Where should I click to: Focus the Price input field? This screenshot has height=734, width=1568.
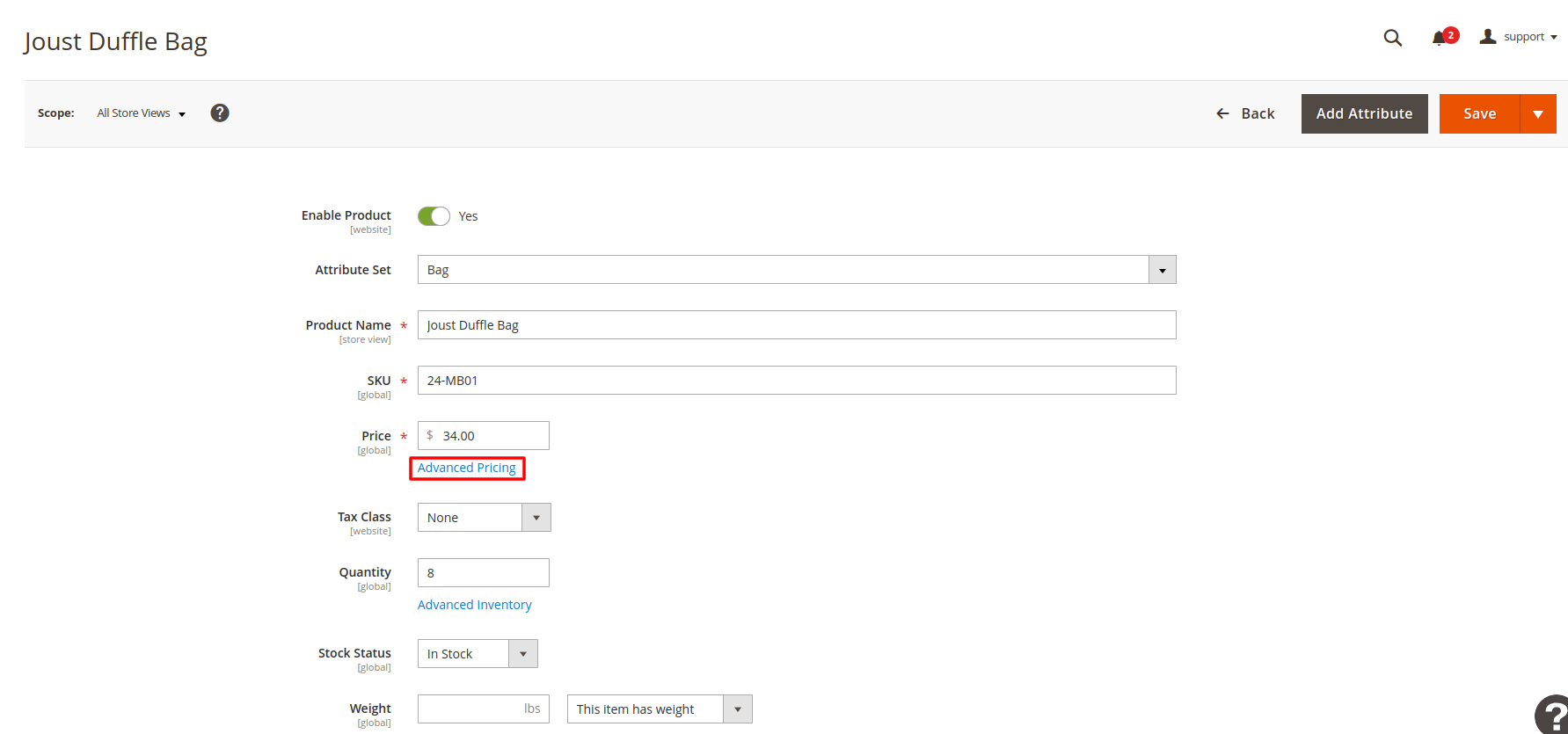point(484,436)
